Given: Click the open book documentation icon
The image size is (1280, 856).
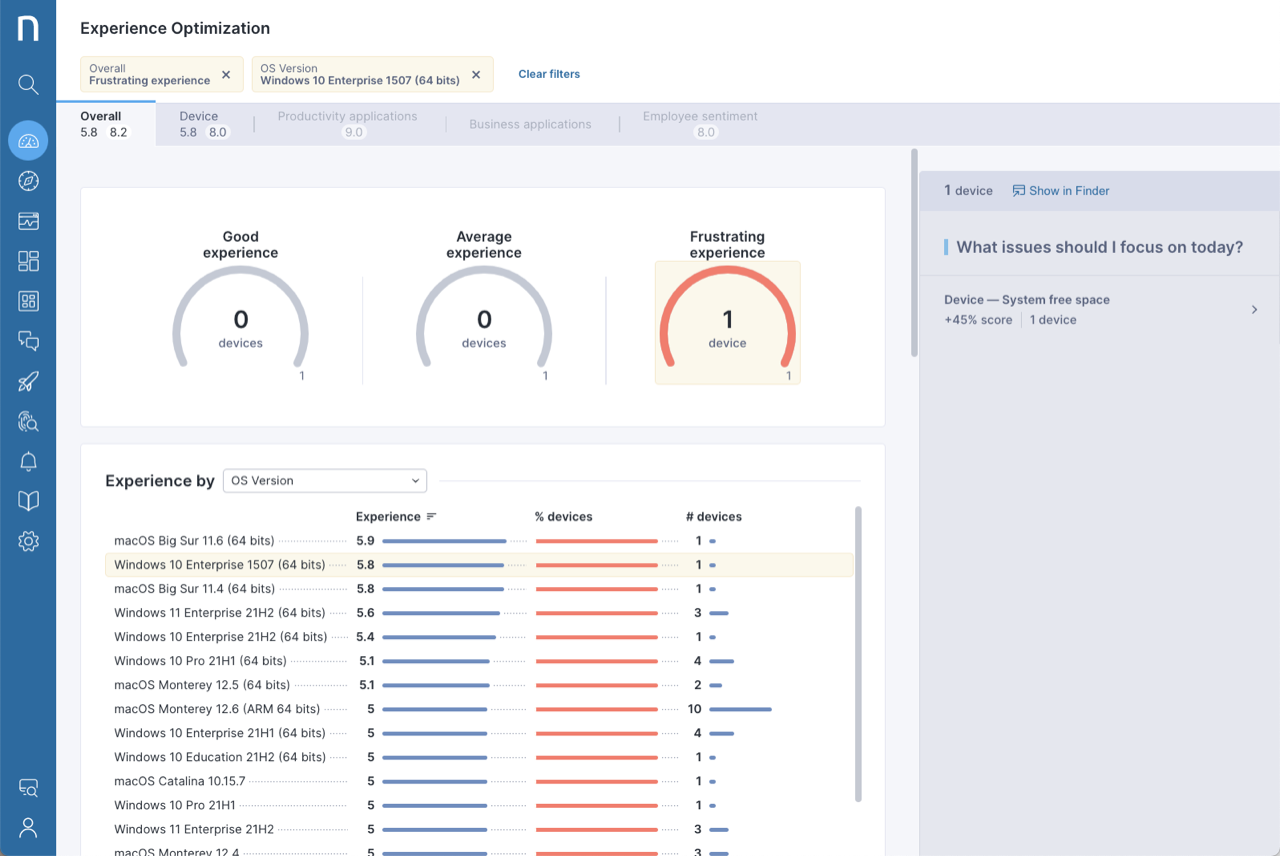Looking at the screenshot, I should click(28, 501).
